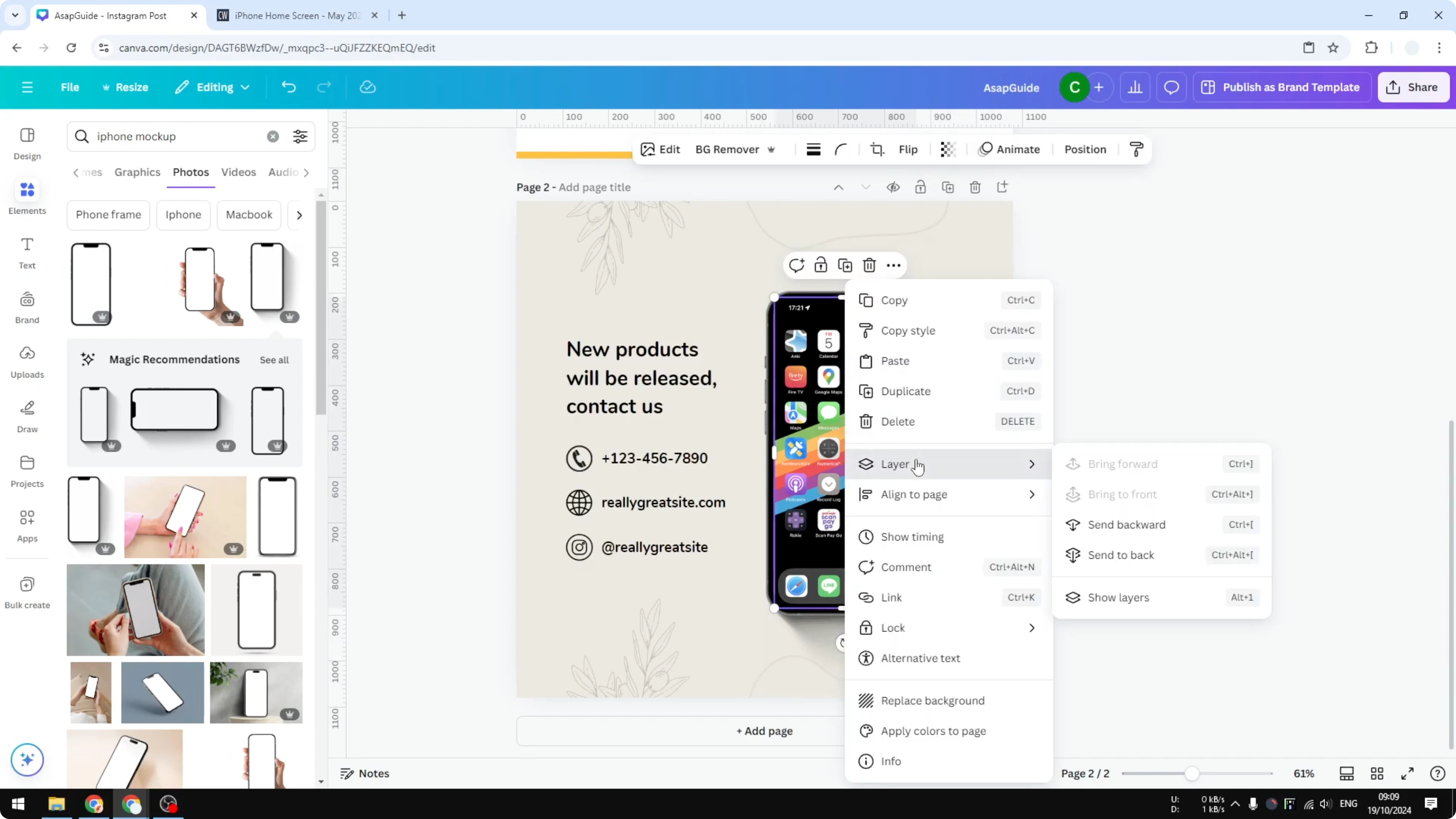Expand the BG Remover dropdown arrow
Screen dimensions: 1456x819
coord(772,149)
